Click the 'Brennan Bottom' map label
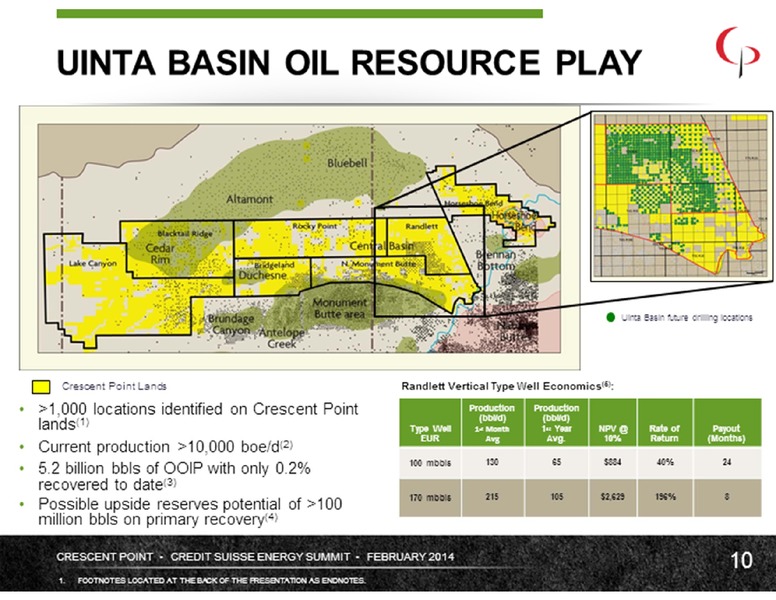The width and height of the screenshot is (776, 600). point(495,260)
